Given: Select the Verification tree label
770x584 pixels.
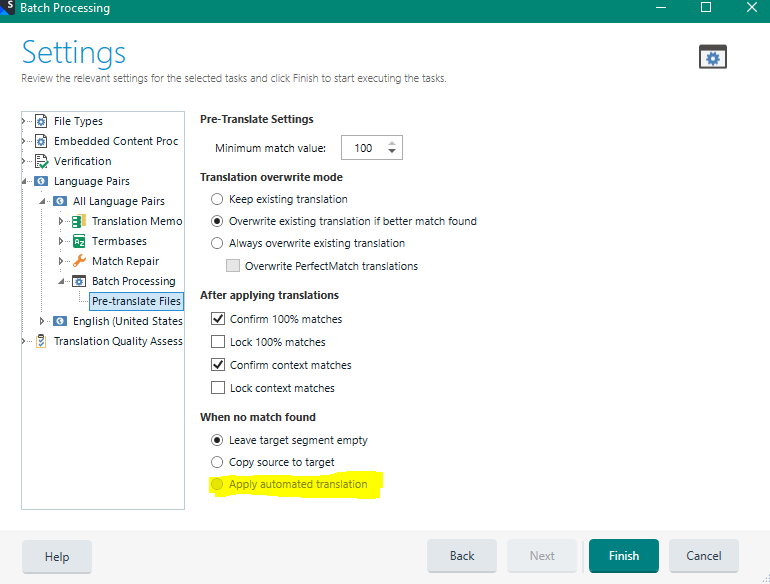Looking at the screenshot, I should tap(82, 161).
